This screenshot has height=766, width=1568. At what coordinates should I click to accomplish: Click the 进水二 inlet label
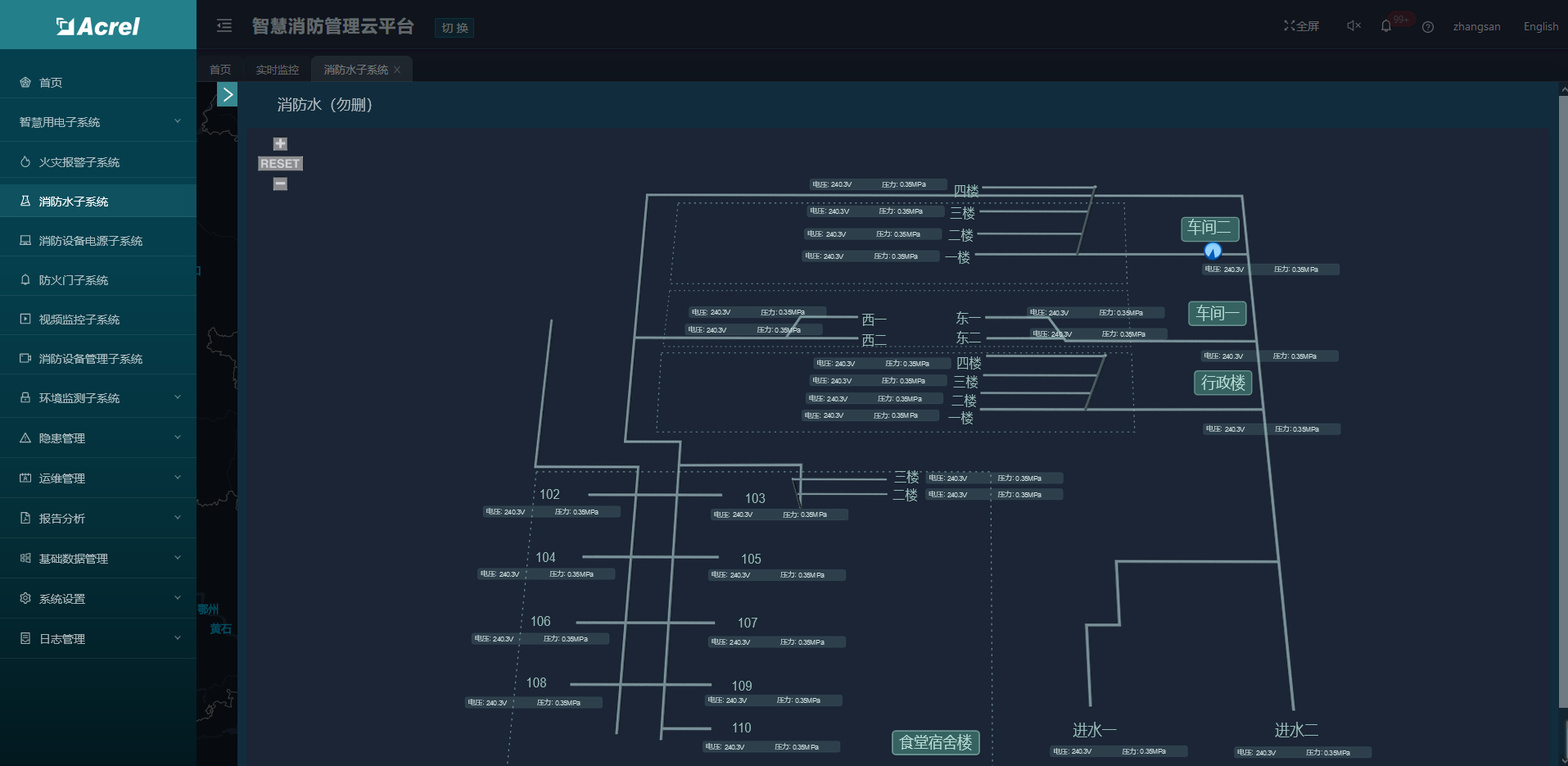point(1296,729)
